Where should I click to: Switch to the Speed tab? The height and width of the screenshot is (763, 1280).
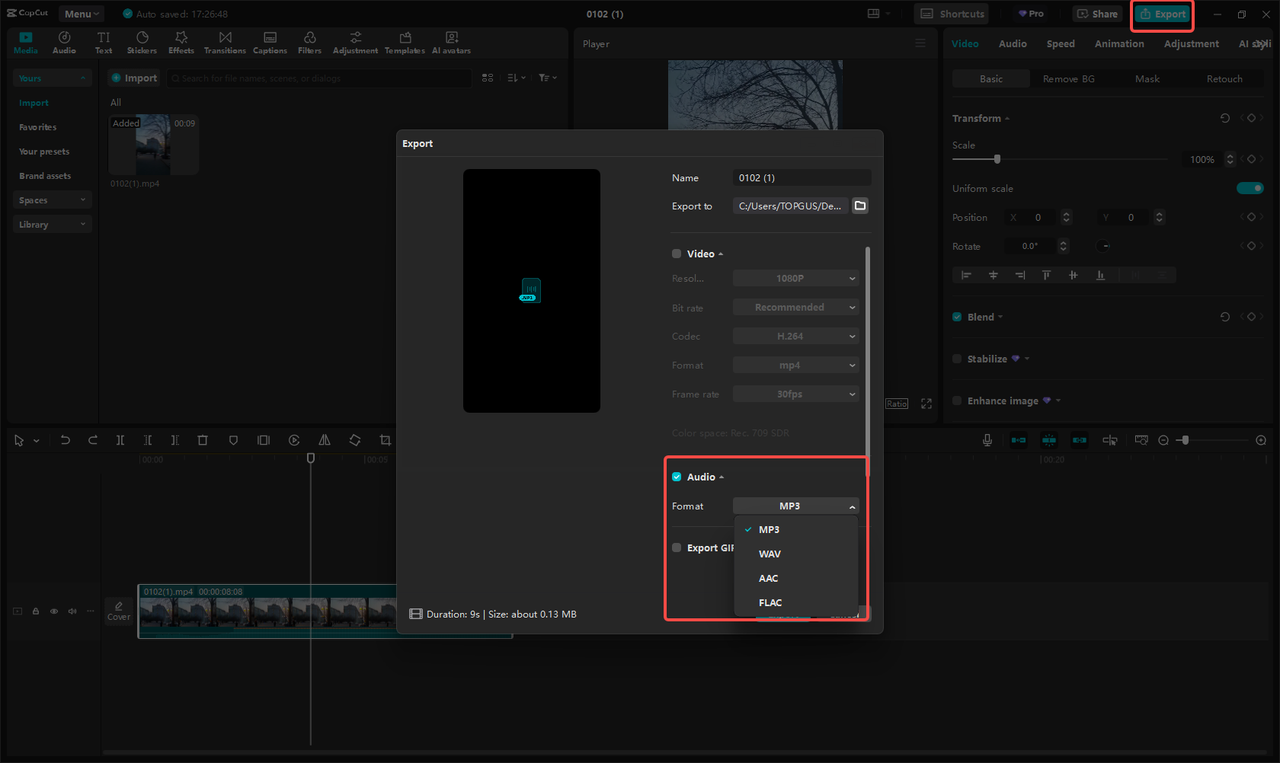click(1060, 43)
